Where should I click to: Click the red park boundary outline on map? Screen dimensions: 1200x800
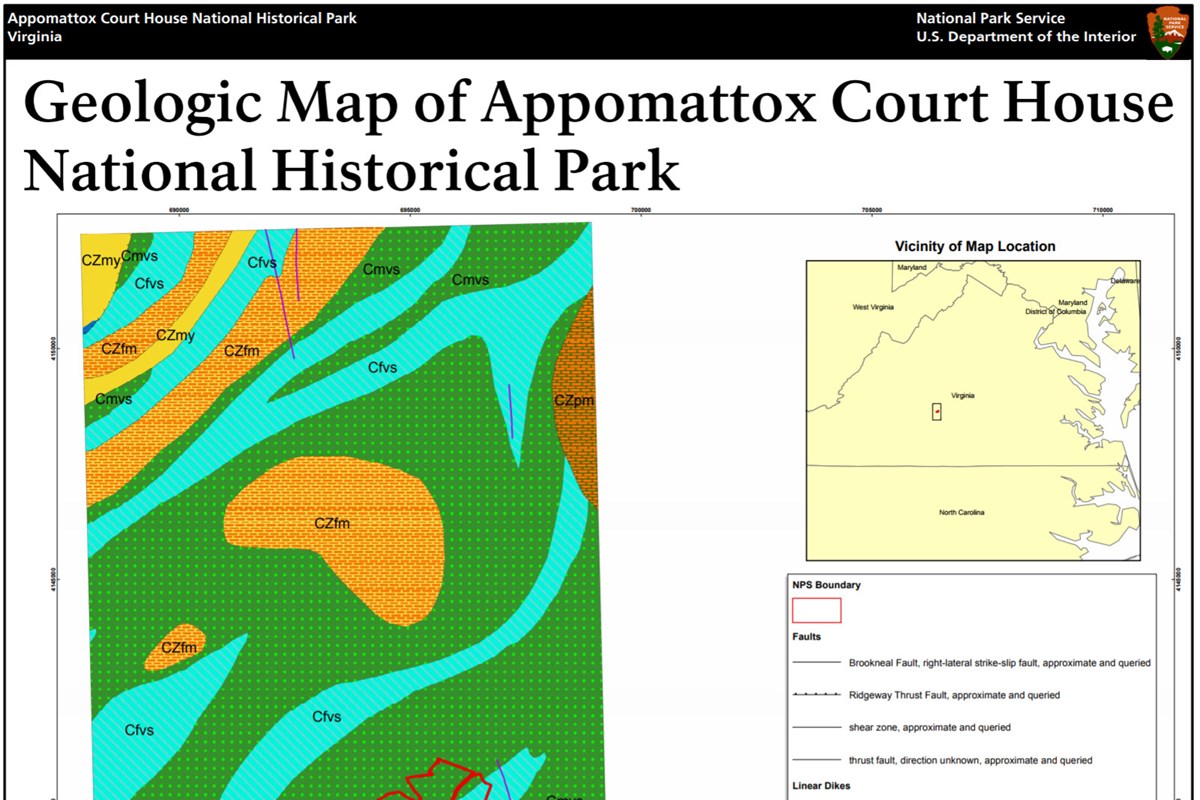(x=440, y=775)
